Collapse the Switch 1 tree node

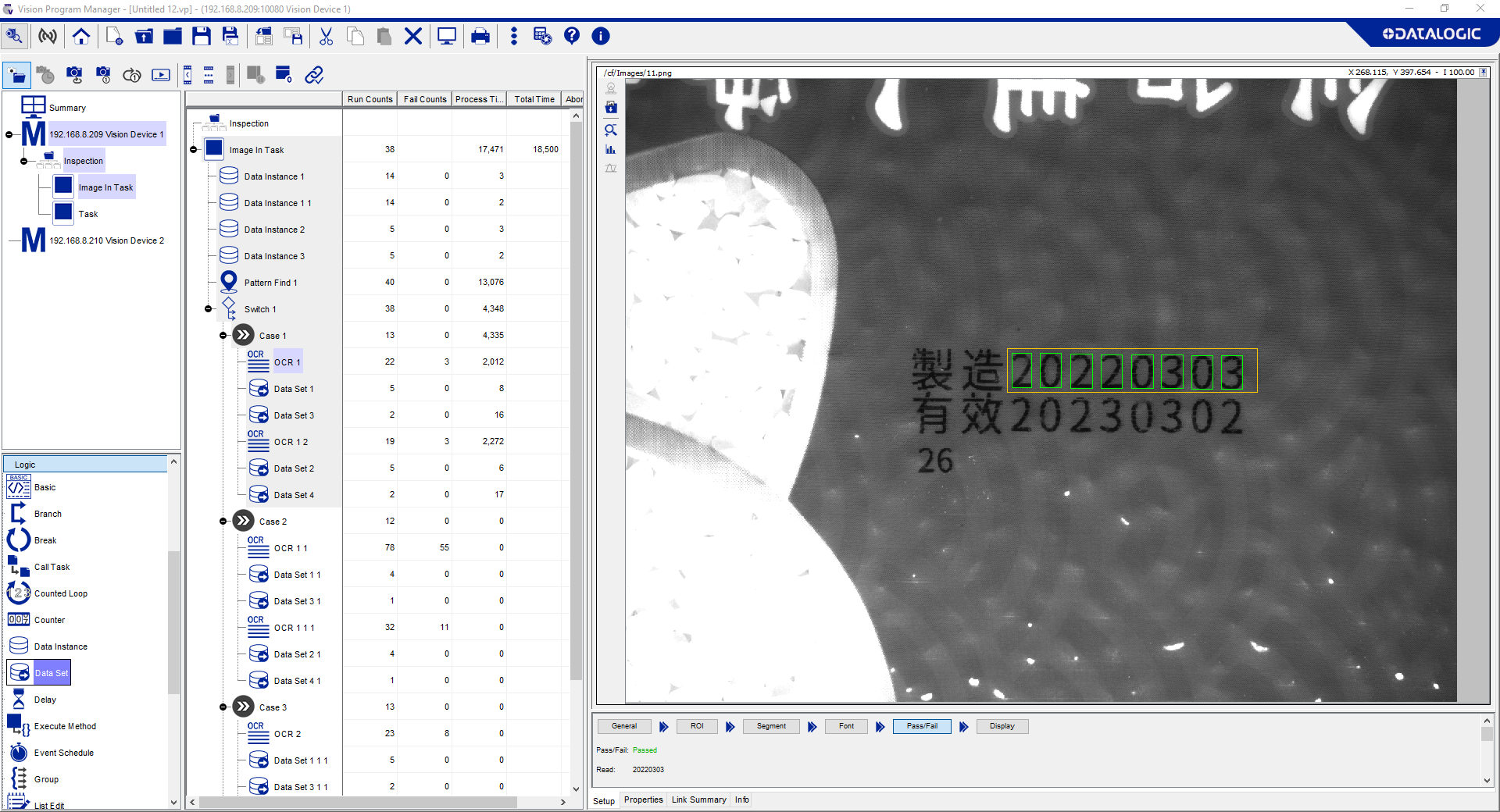pyautogui.click(x=209, y=309)
